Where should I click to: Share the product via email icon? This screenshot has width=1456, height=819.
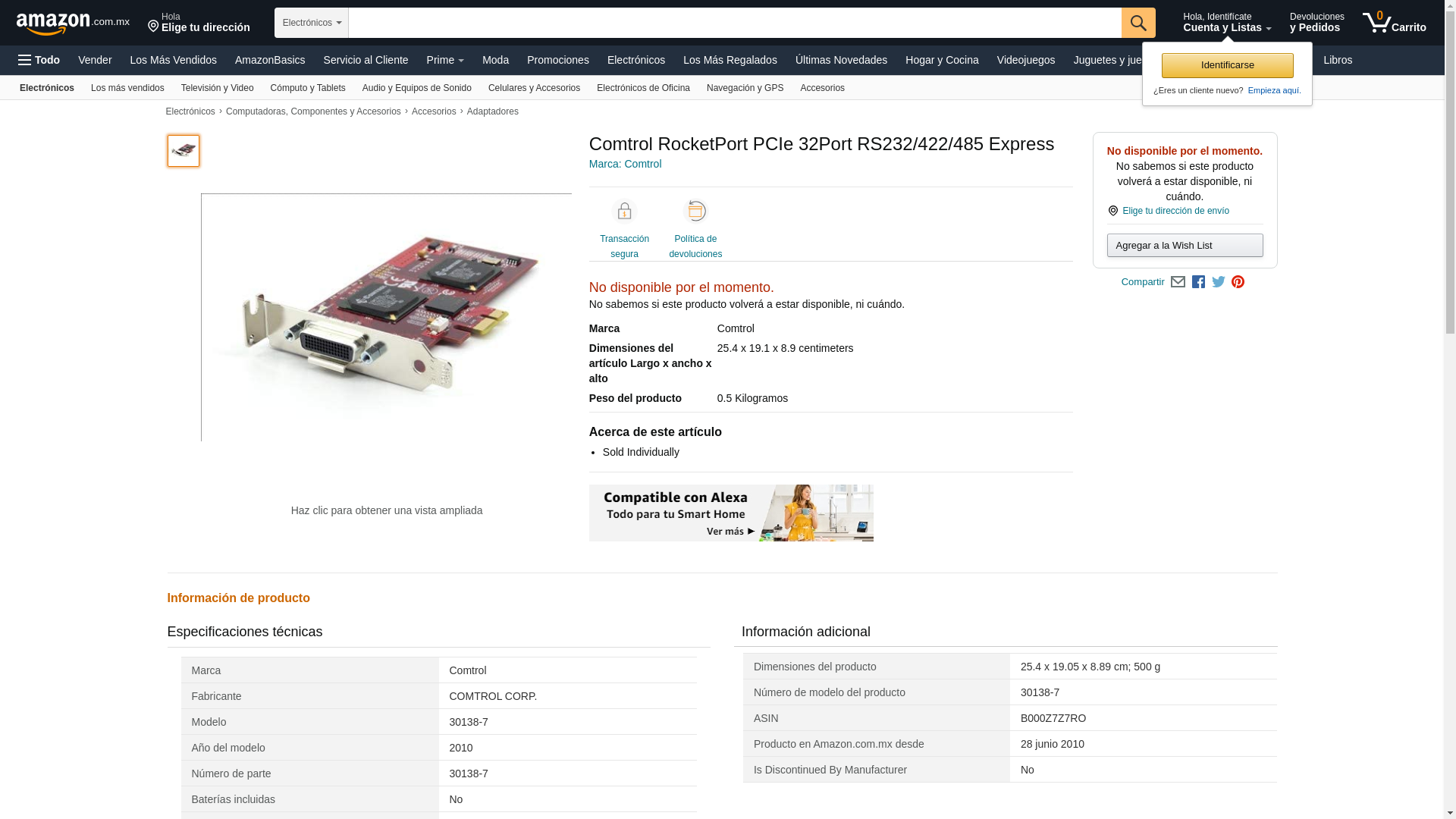1178,282
